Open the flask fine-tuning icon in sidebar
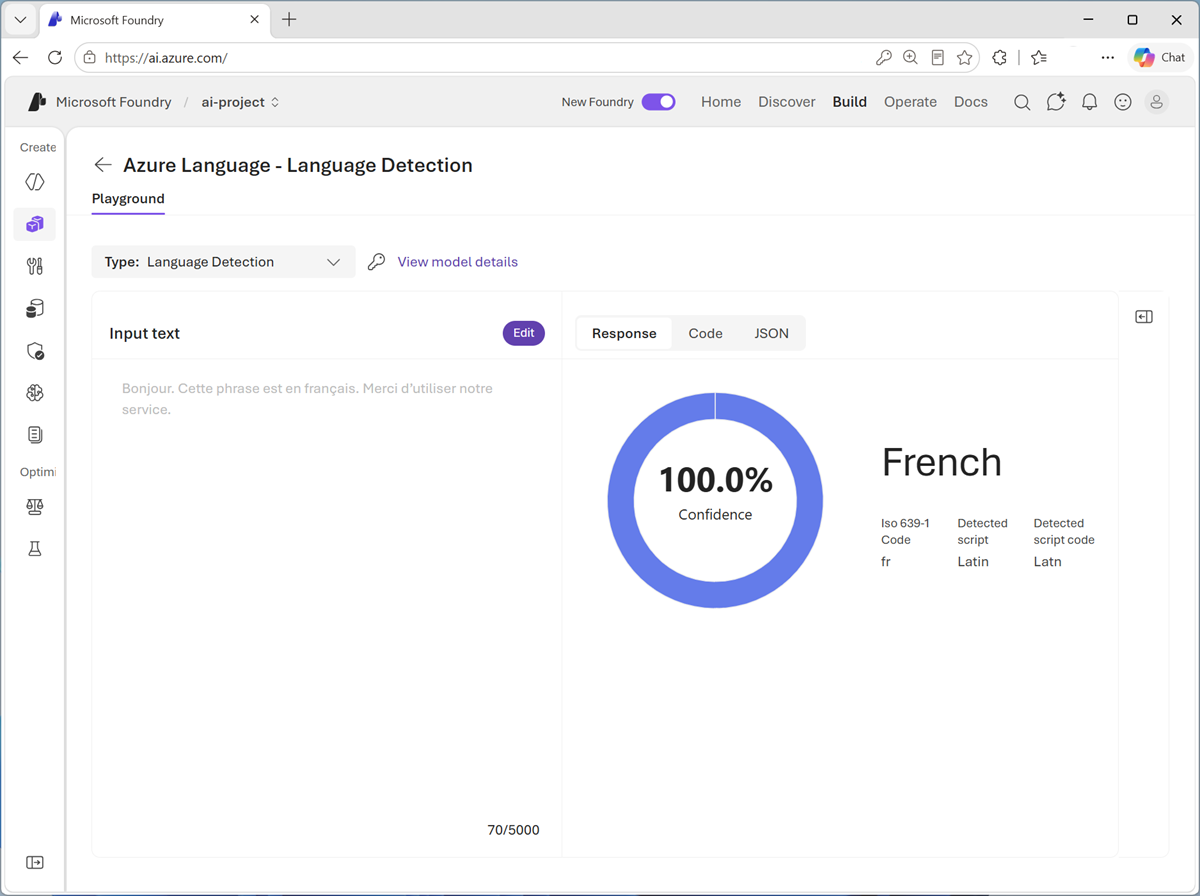 point(35,549)
